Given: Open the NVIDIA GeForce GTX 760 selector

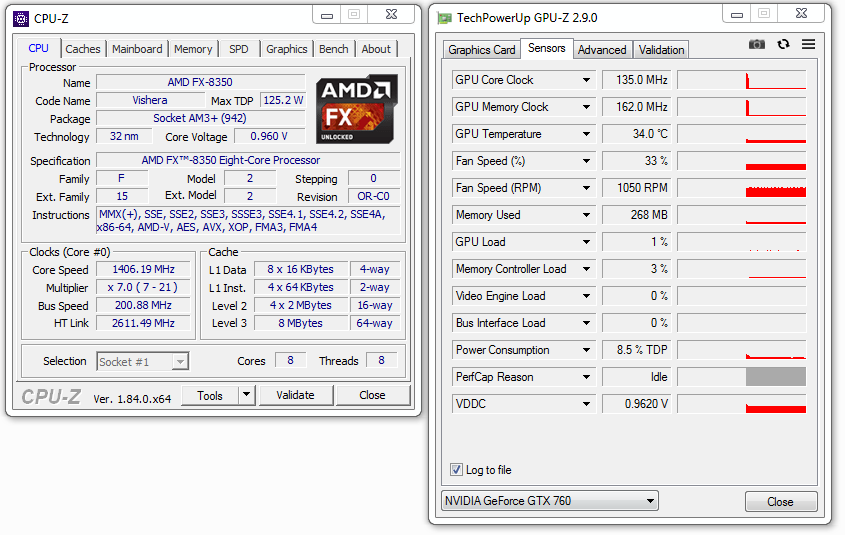Looking at the screenshot, I should 549,501.
